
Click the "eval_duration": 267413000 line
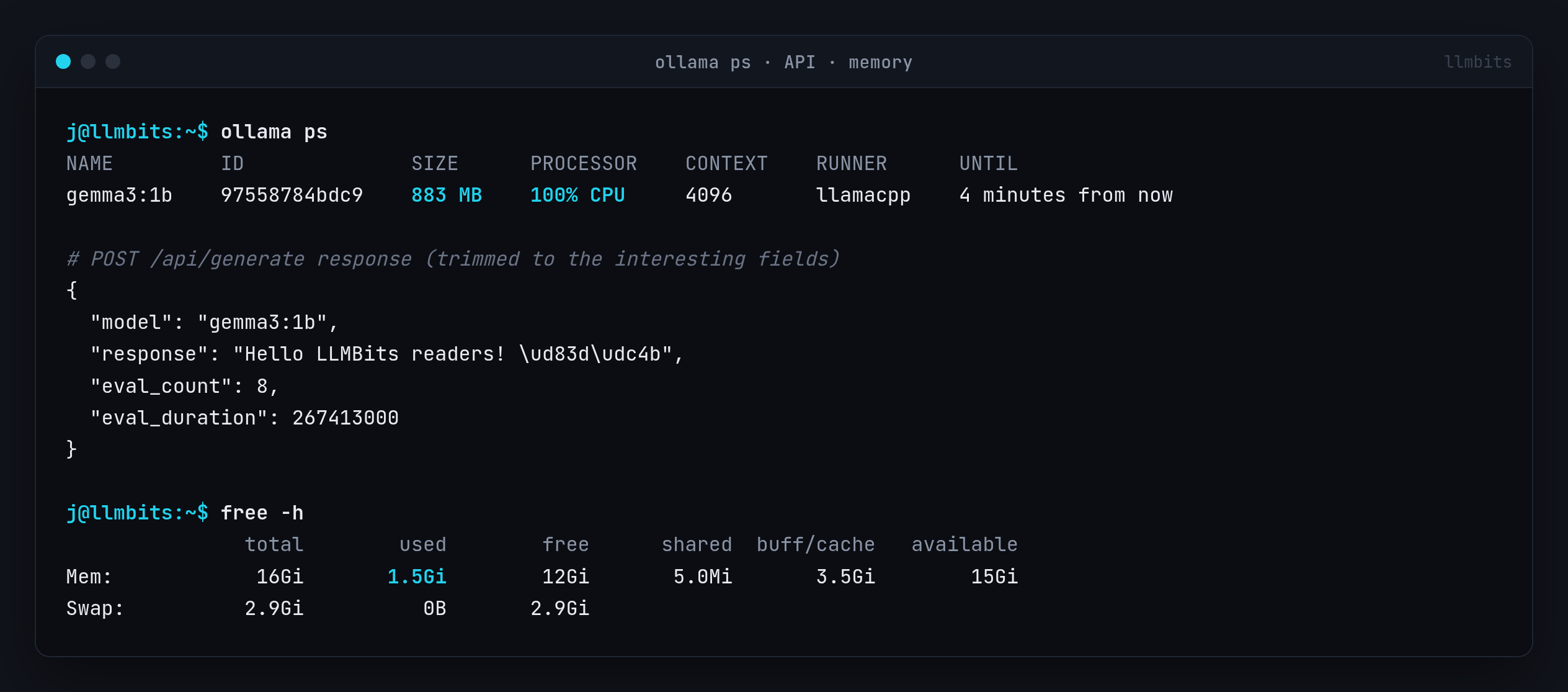[x=244, y=418]
